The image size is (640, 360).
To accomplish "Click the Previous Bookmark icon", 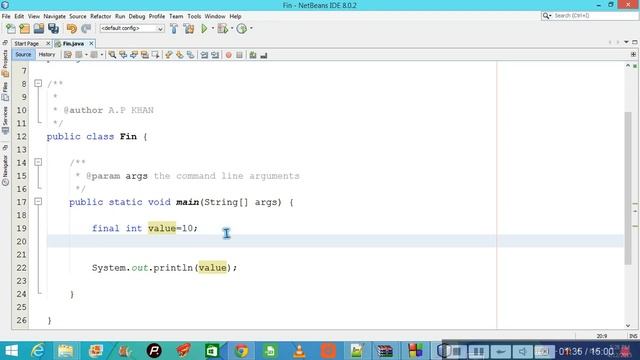I will (169, 55).
